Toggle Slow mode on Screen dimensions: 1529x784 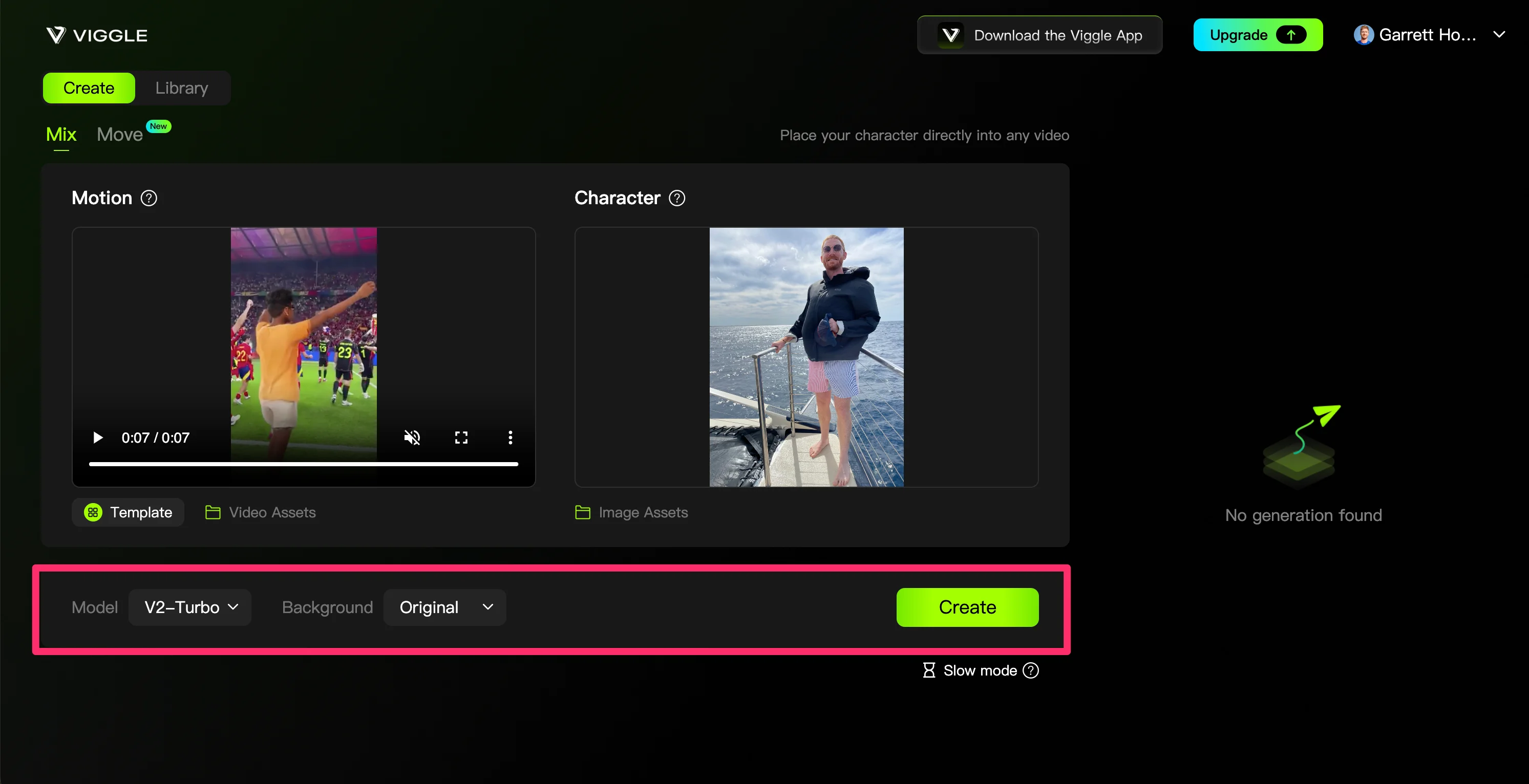click(x=970, y=670)
